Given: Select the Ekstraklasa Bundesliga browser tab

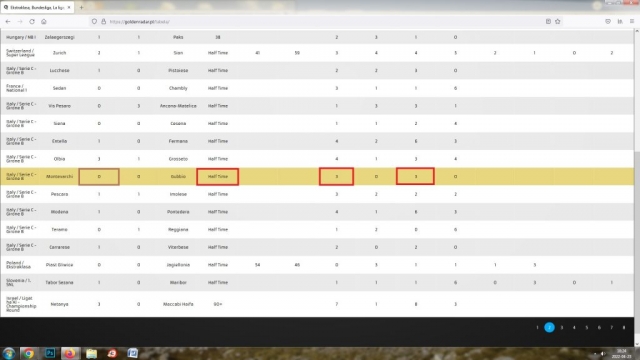Looking at the screenshot, I should pos(37,7).
